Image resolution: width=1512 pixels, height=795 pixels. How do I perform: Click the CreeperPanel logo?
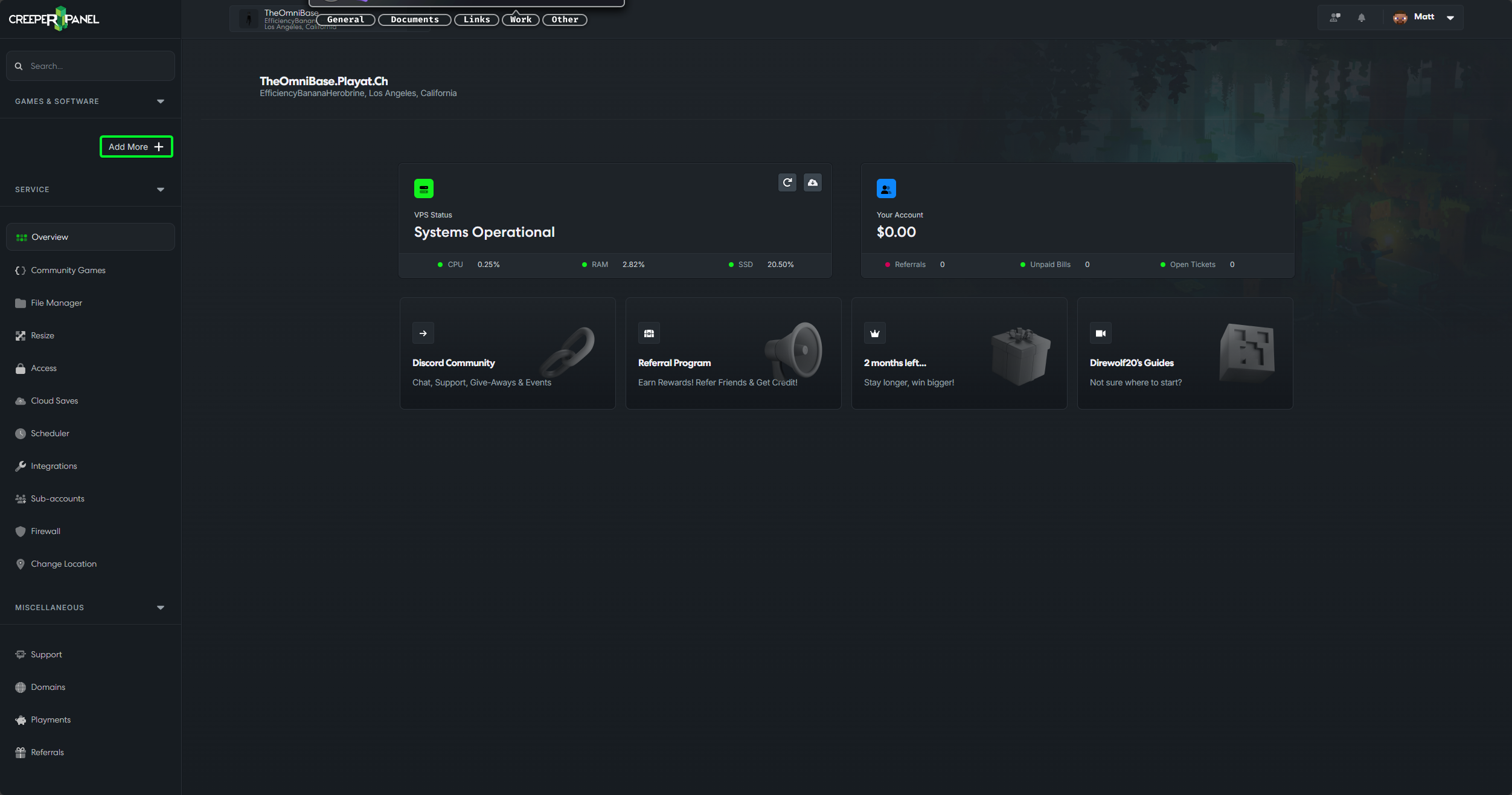(x=54, y=18)
